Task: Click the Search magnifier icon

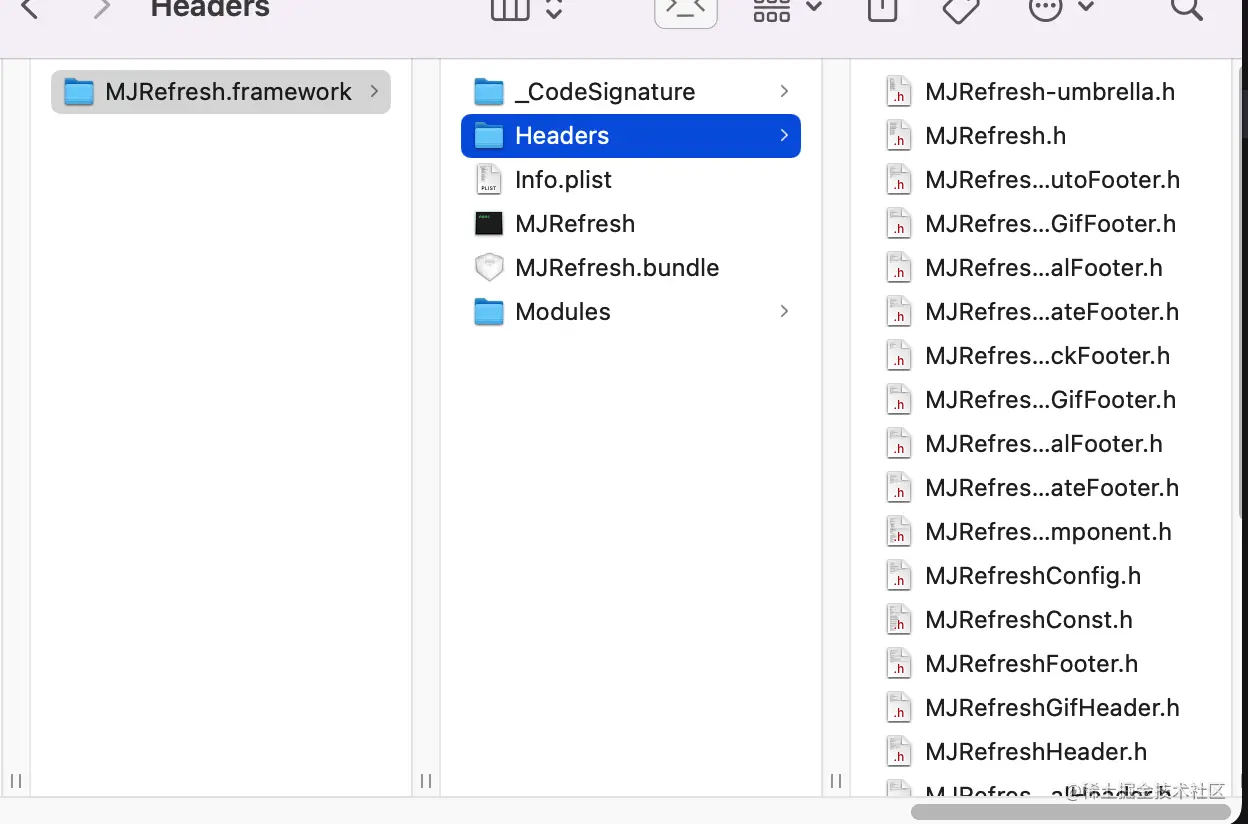Action: pyautogui.click(x=1186, y=8)
